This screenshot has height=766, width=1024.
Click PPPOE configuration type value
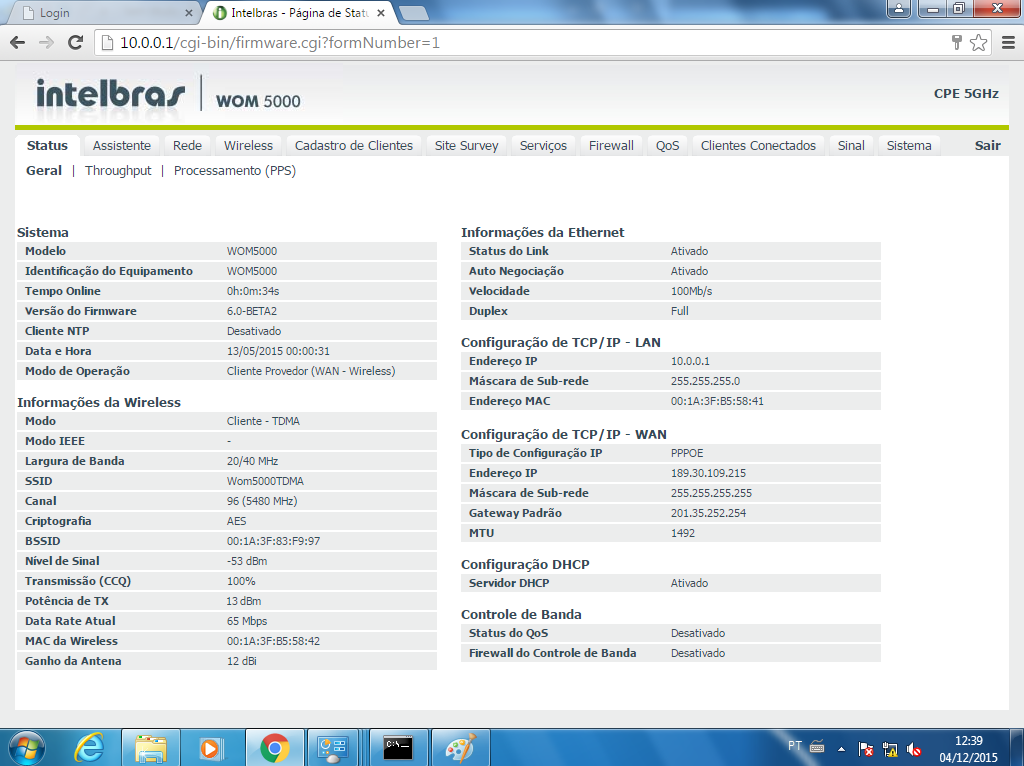pyautogui.click(x=687, y=453)
